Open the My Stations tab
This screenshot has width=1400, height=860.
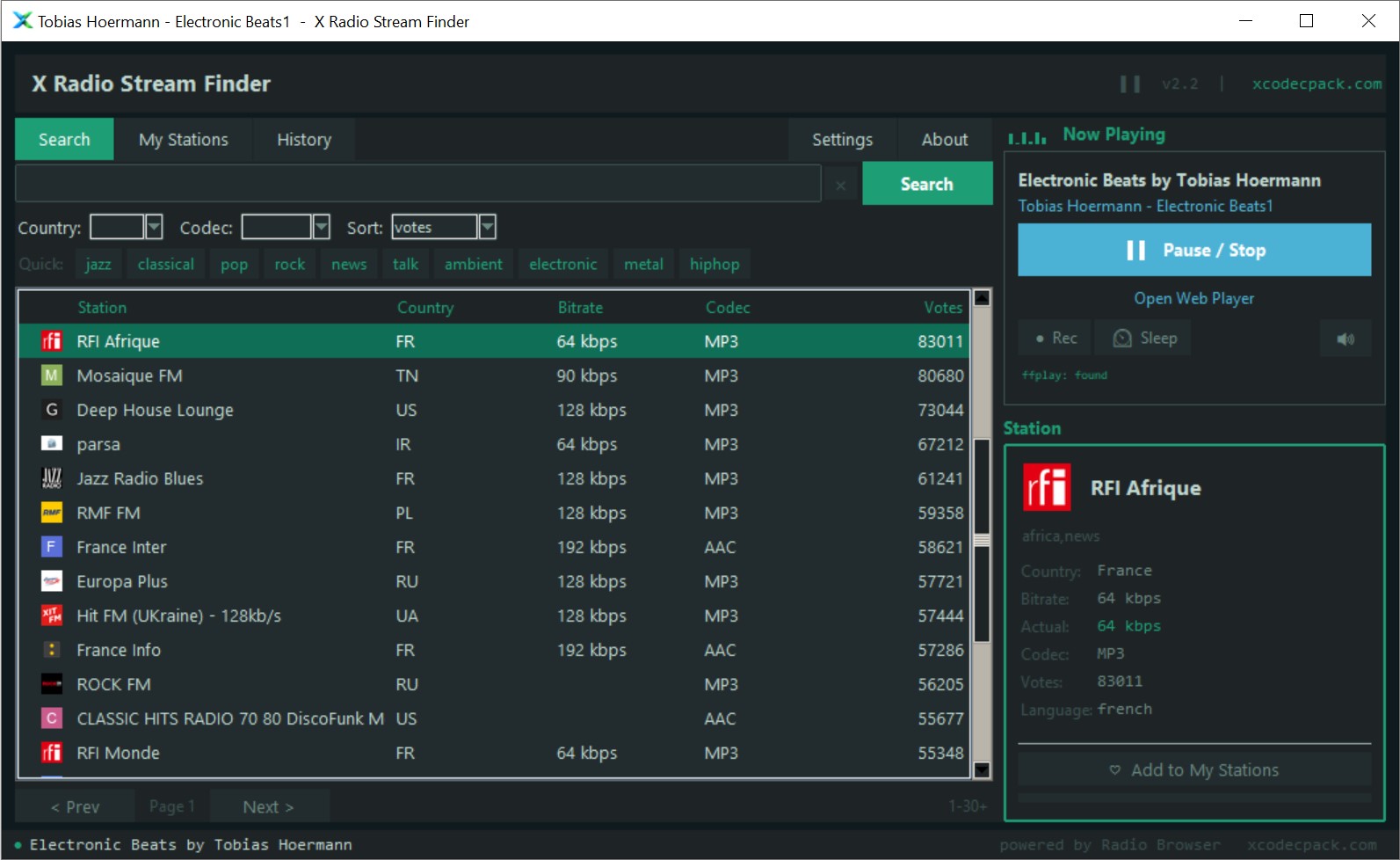[183, 139]
